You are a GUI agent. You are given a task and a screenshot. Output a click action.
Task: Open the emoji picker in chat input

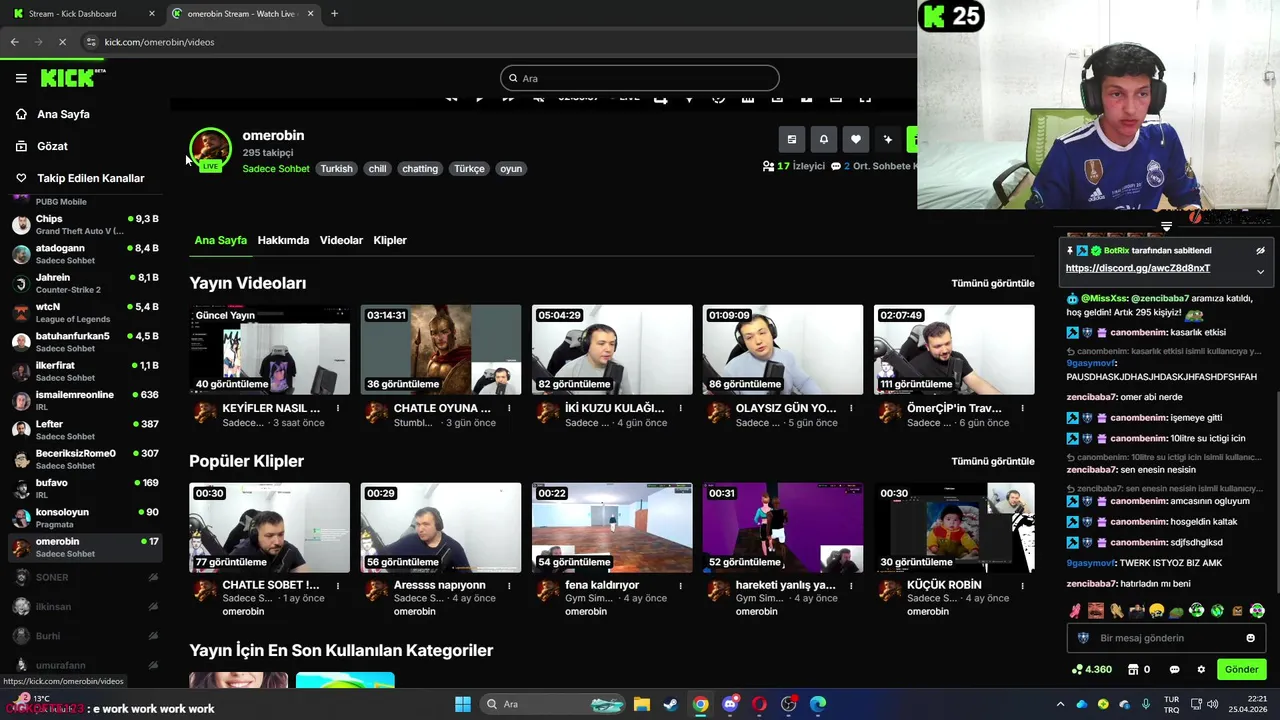[1250, 638]
